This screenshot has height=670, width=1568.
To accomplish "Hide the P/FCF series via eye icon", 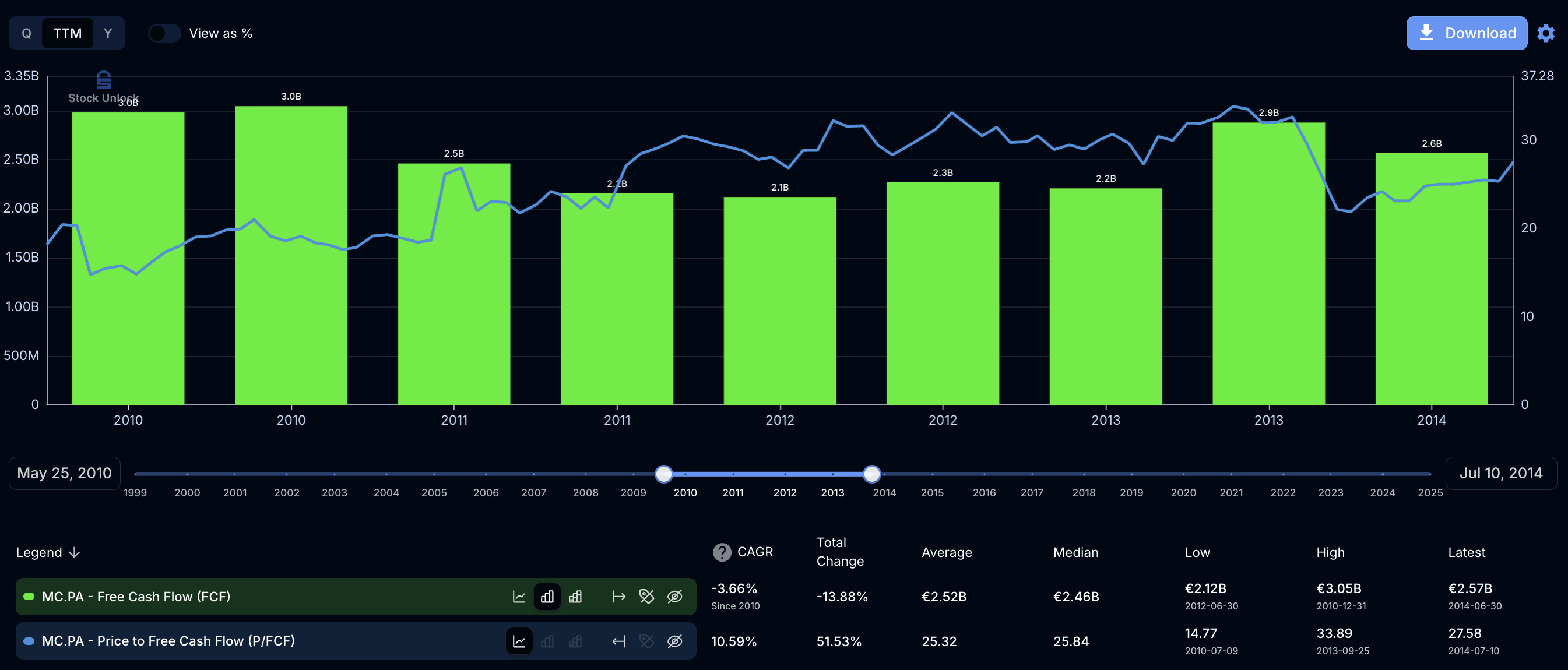I will pyautogui.click(x=674, y=641).
